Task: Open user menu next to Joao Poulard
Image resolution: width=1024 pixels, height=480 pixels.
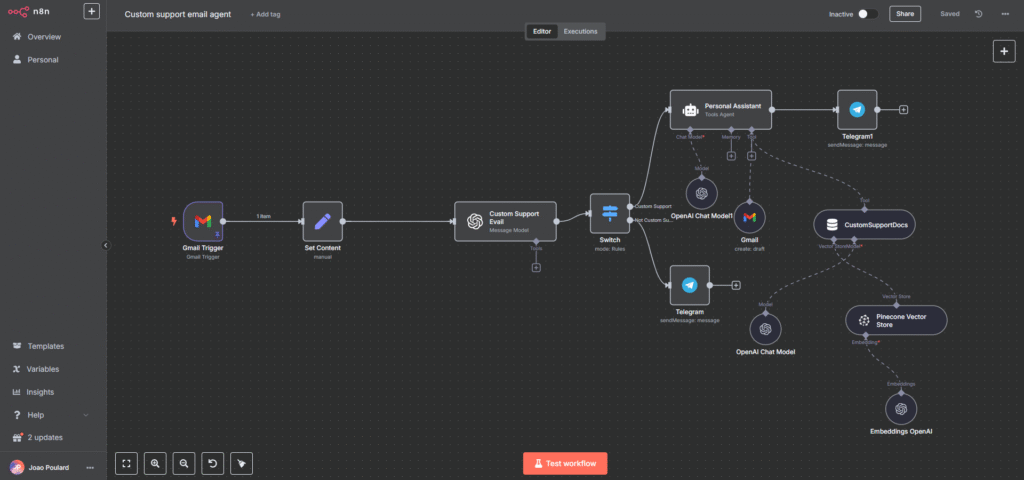Action: (x=90, y=467)
